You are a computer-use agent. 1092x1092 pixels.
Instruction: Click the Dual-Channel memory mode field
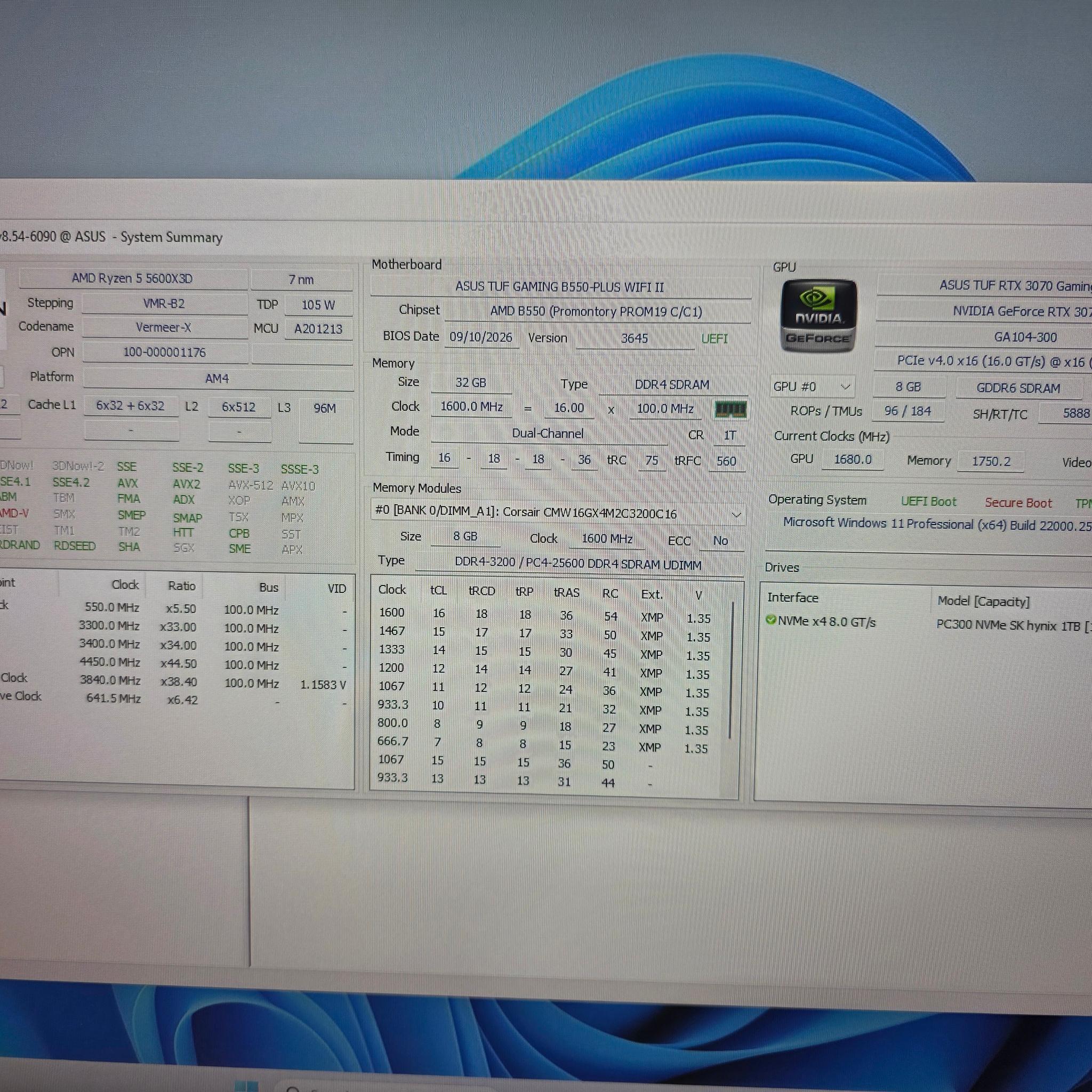point(548,433)
